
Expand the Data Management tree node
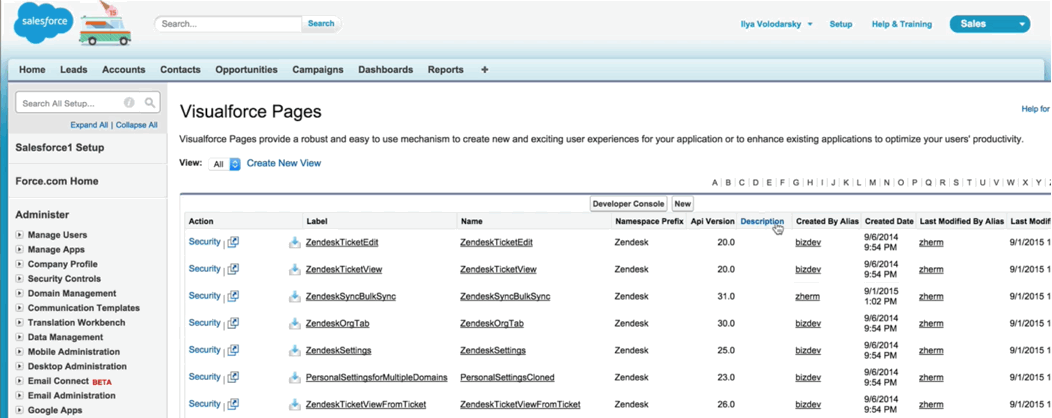19,337
